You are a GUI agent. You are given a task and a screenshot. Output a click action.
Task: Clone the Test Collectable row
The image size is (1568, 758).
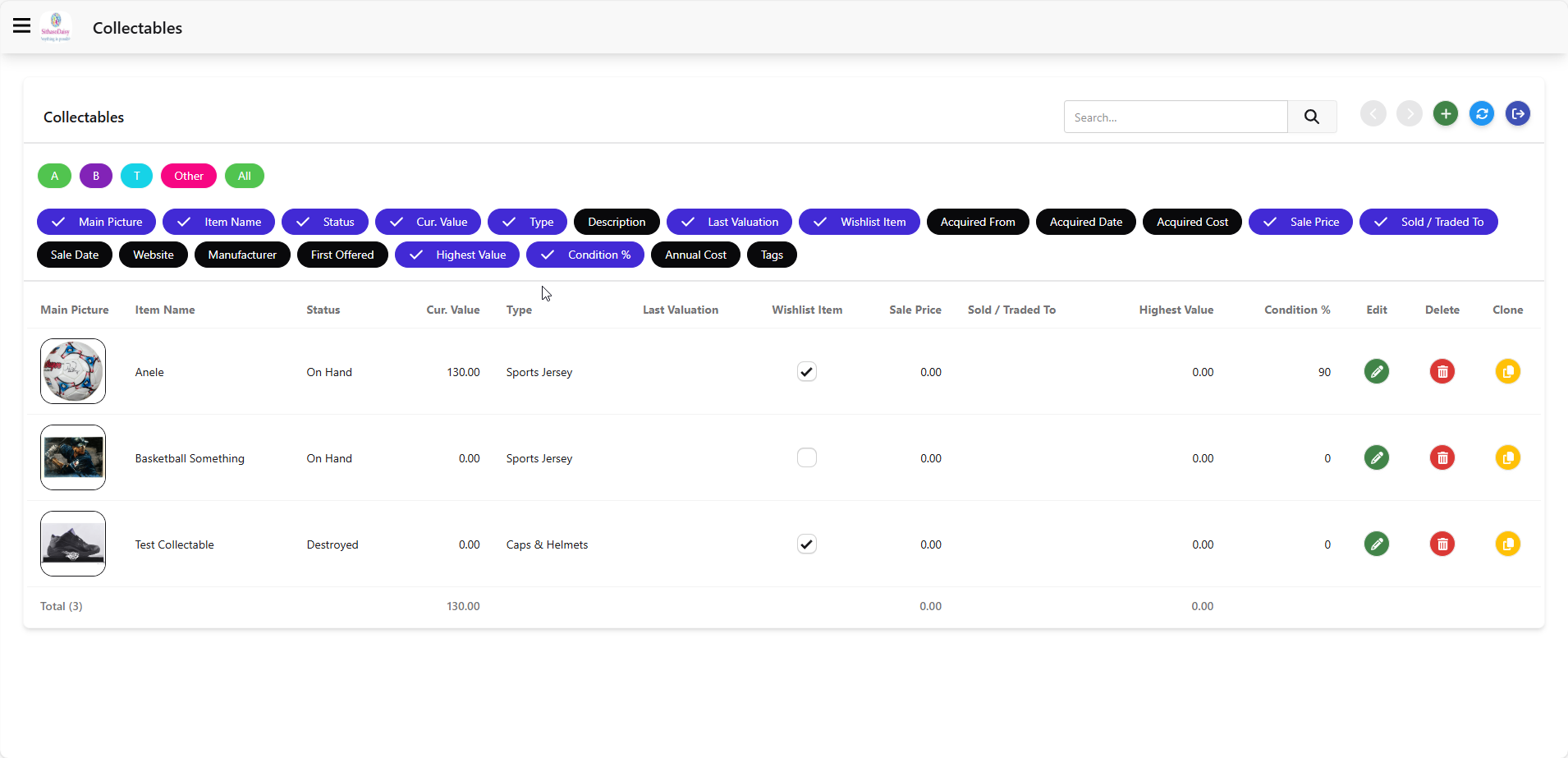(x=1508, y=544)
